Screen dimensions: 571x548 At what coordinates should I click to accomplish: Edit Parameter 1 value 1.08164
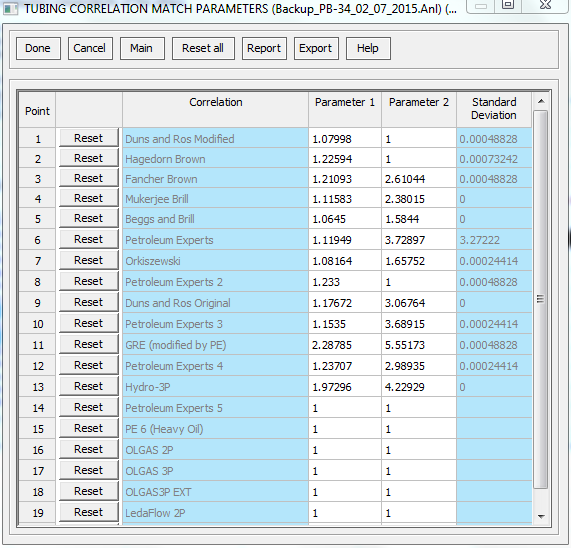[345, 261]
